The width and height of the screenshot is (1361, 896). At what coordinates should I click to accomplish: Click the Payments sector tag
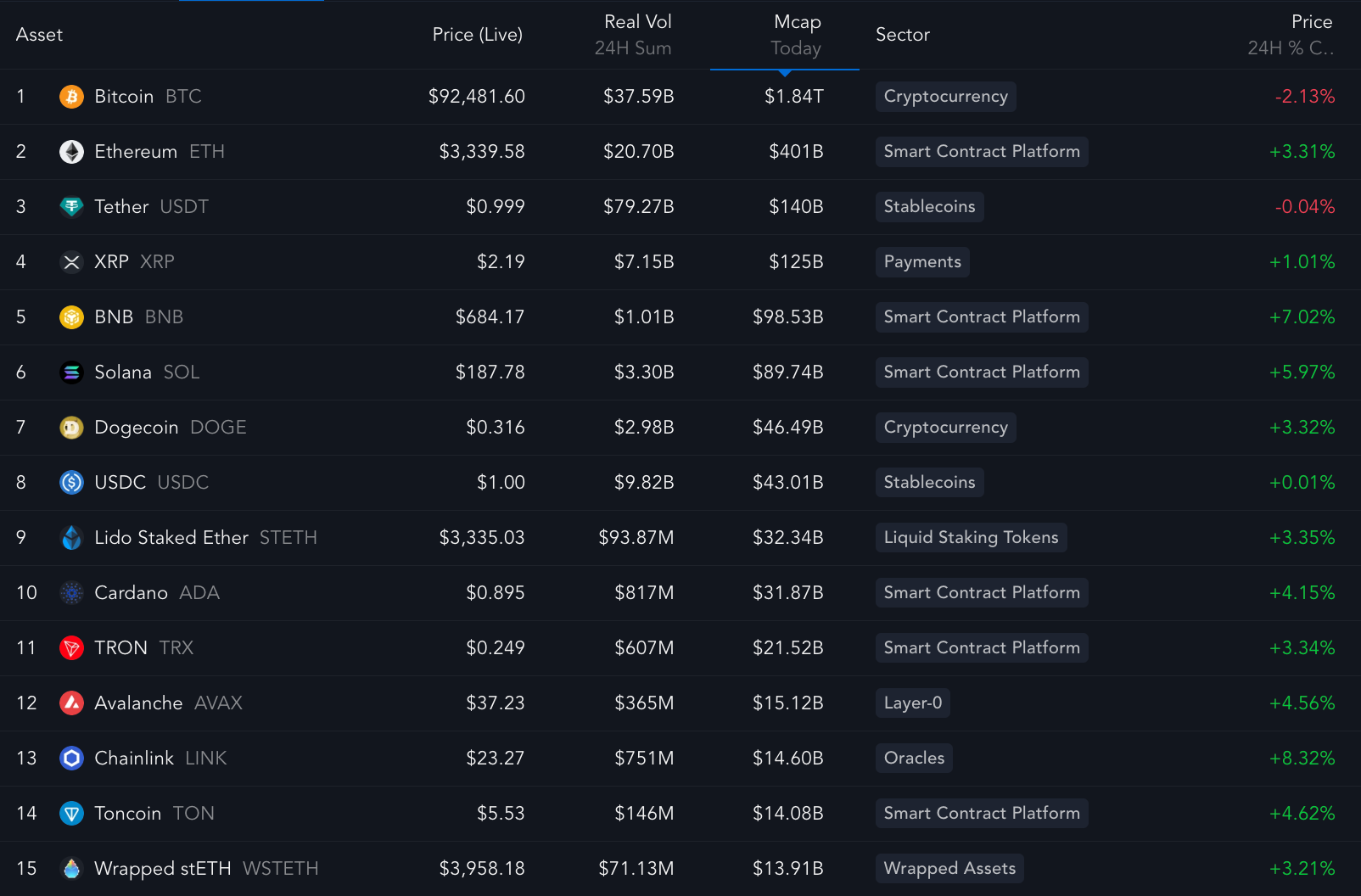coord(922,262)
